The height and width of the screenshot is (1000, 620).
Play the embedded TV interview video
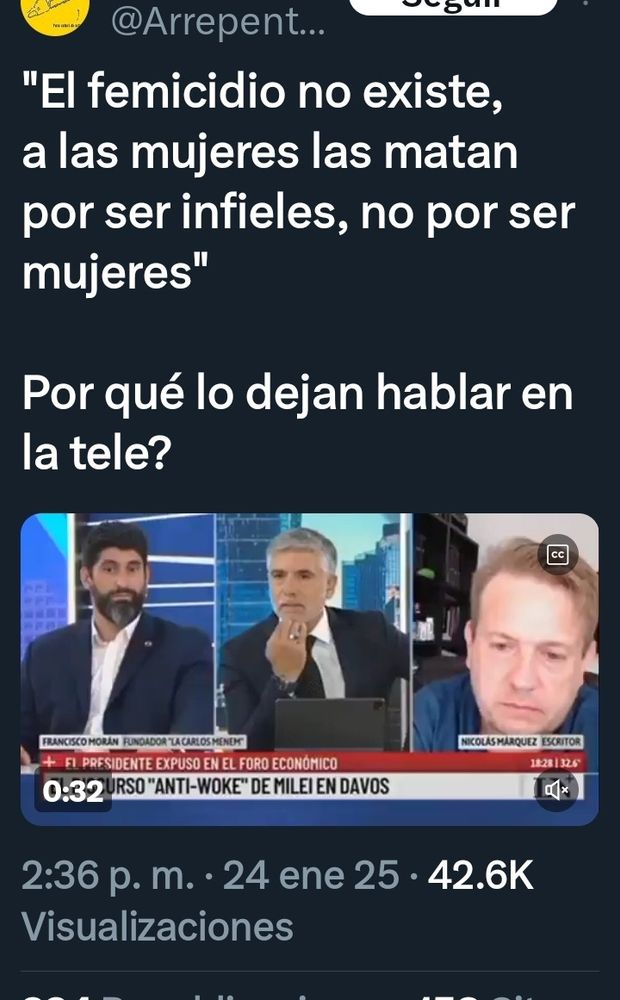click(309, 669)
